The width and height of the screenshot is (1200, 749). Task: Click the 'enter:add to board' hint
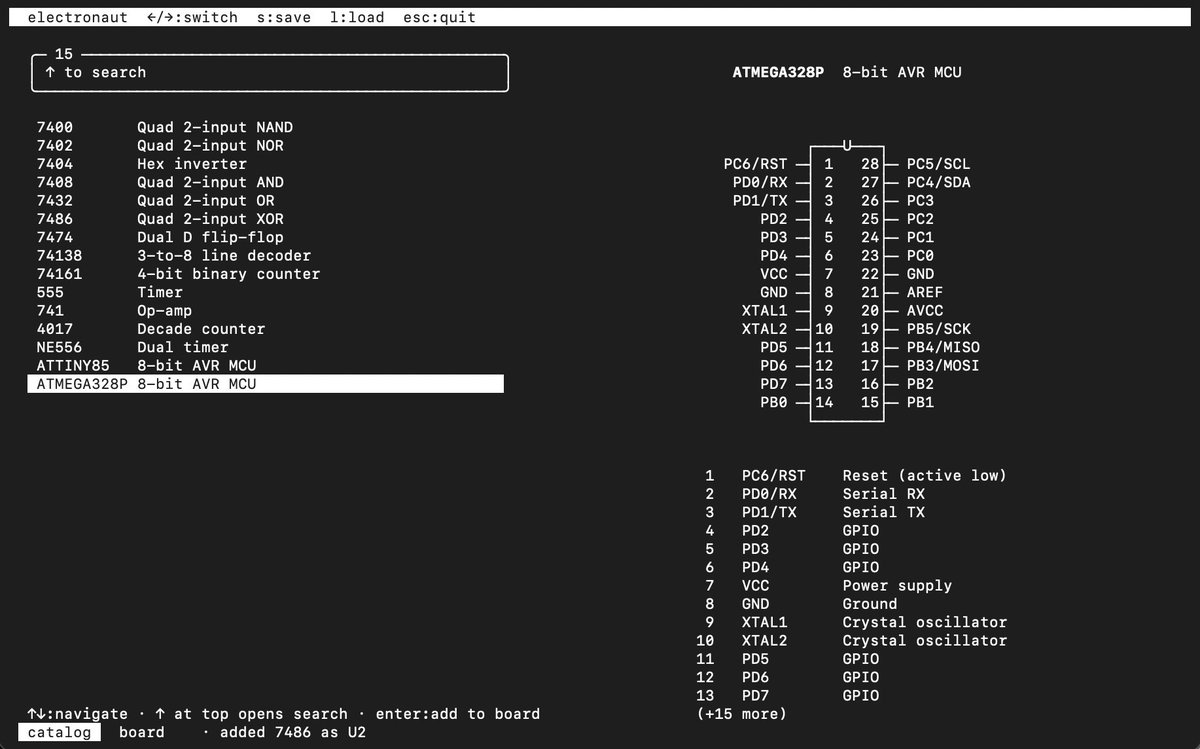(458, 714)
